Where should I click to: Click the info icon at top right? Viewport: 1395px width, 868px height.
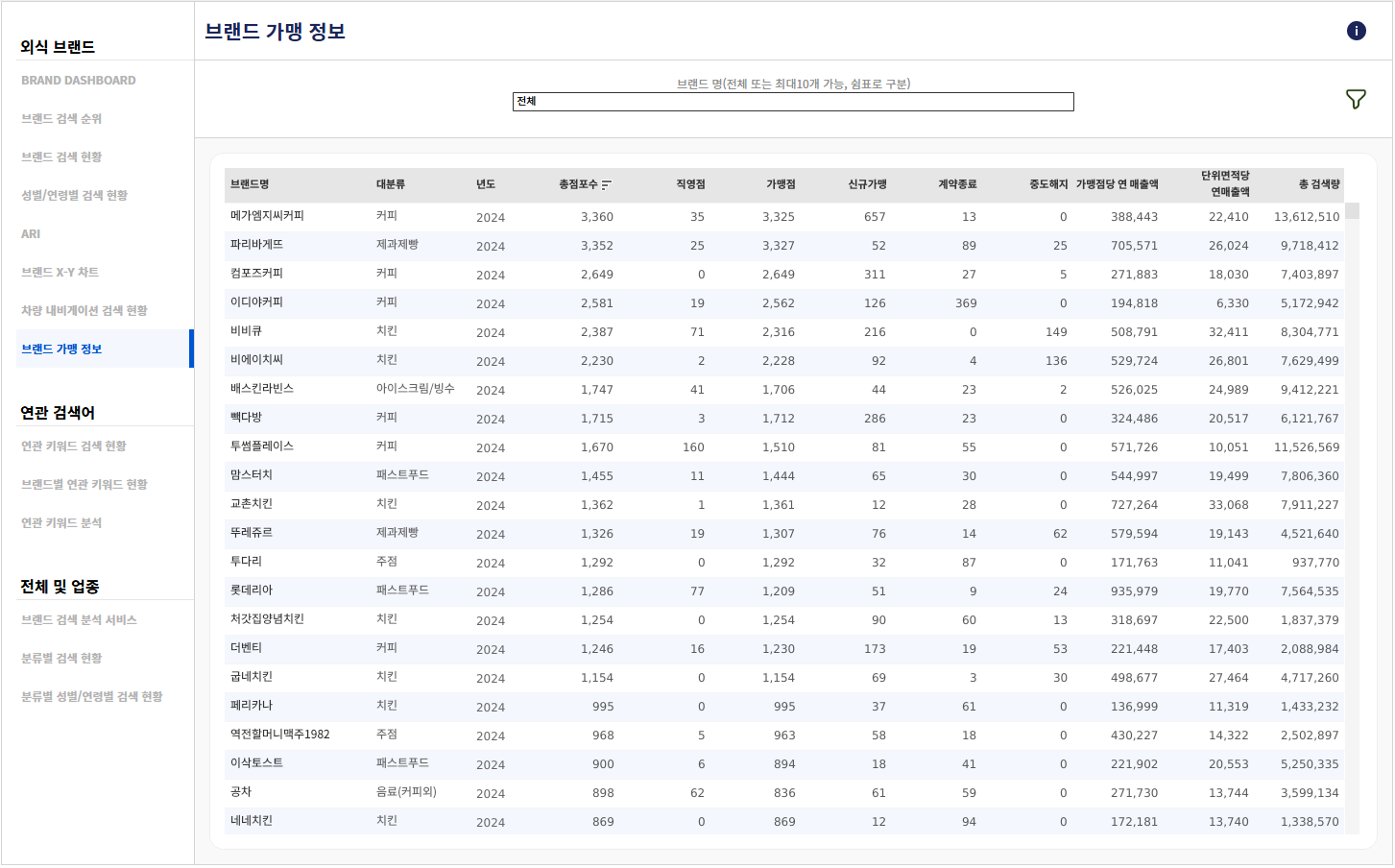[x=1356, y=31]
